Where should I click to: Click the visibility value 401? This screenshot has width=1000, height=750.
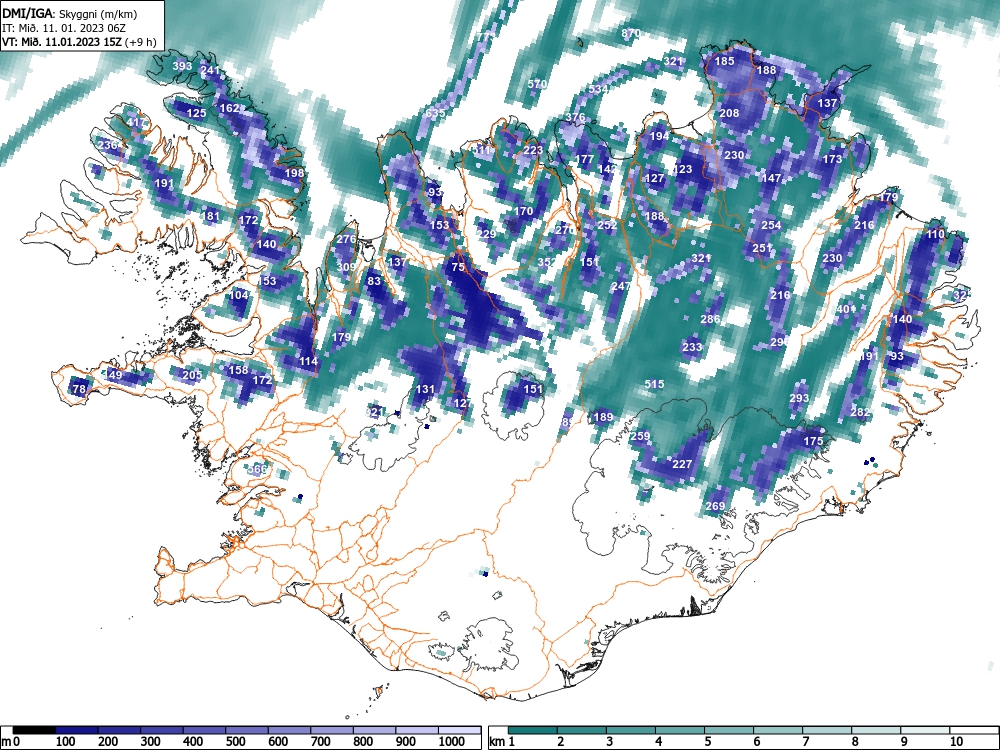pos(846,309)
